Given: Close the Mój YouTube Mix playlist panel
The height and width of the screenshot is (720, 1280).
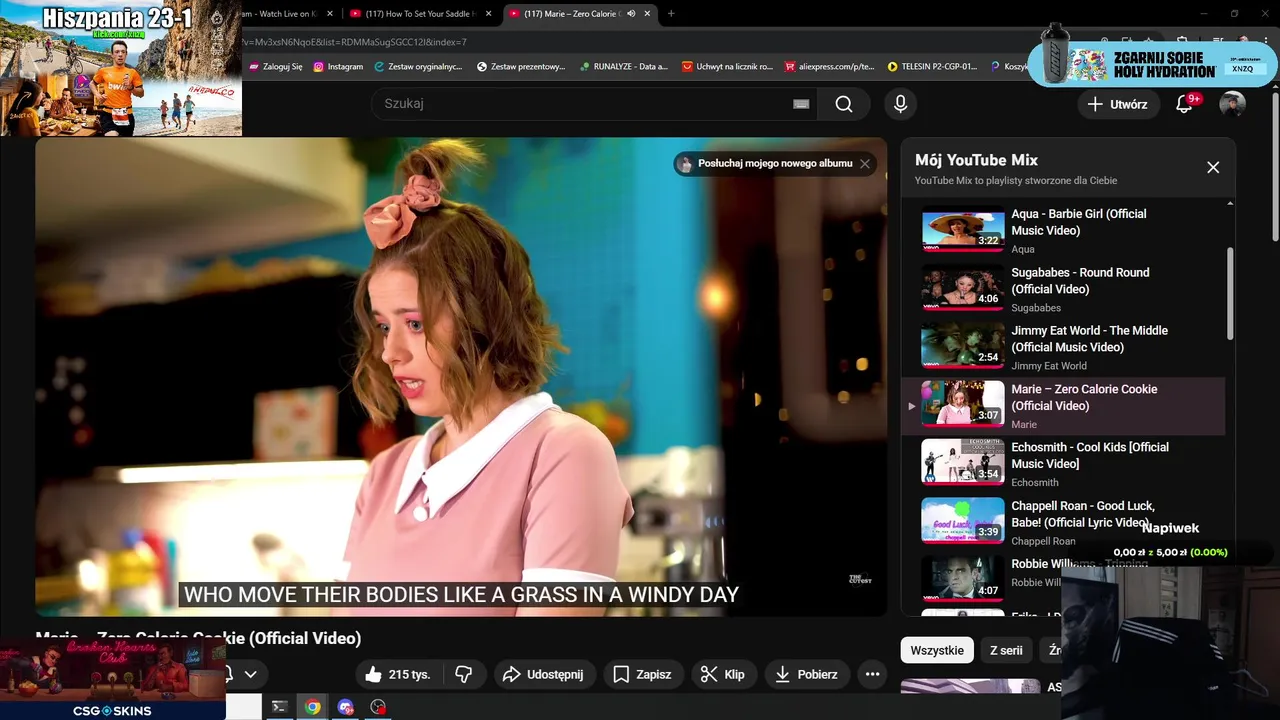Looking at the screenshot, I should point(1213,168).
